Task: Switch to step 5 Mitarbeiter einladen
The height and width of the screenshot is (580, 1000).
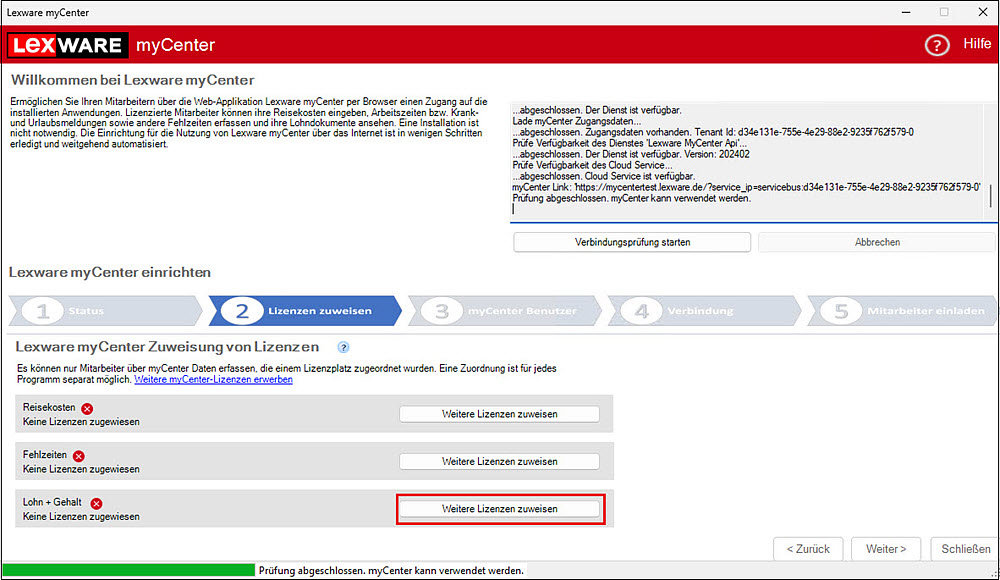Action: click(x=900, y=311)
